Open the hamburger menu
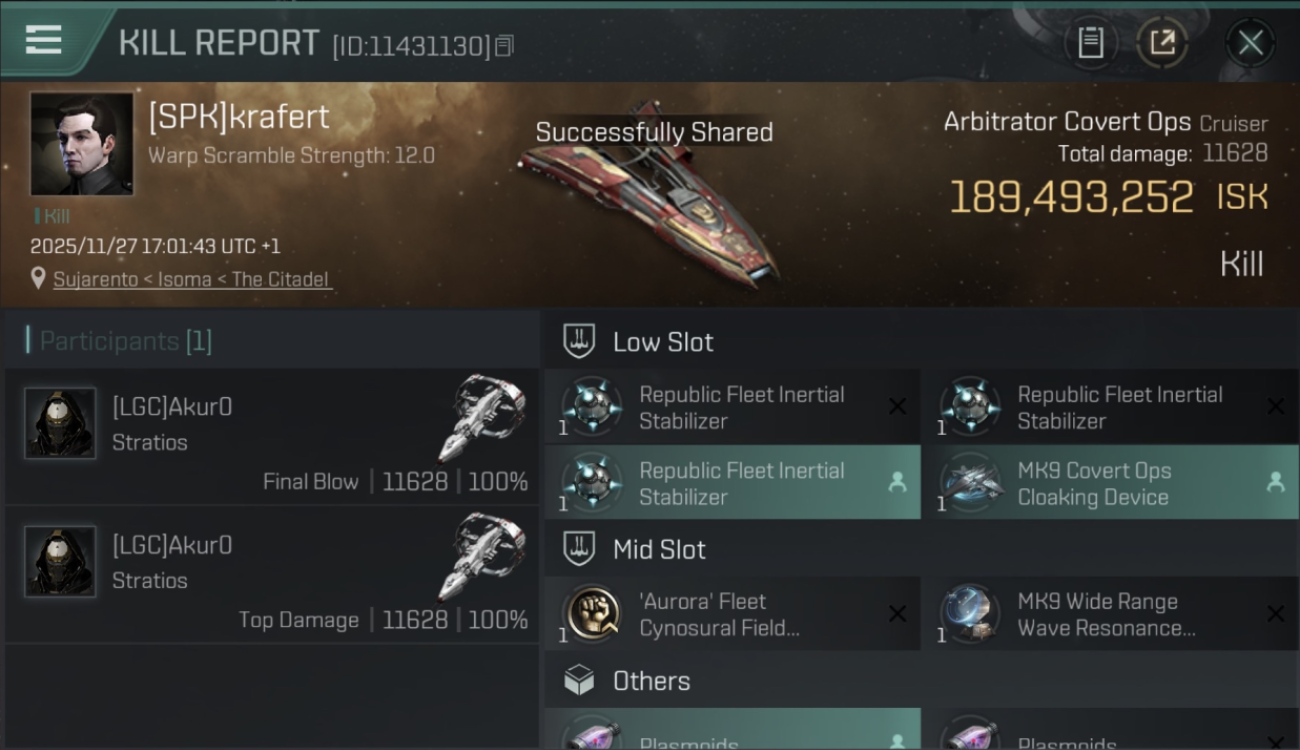The width and height of the screenshot is (1300, 750). click(x=43, y=40)
